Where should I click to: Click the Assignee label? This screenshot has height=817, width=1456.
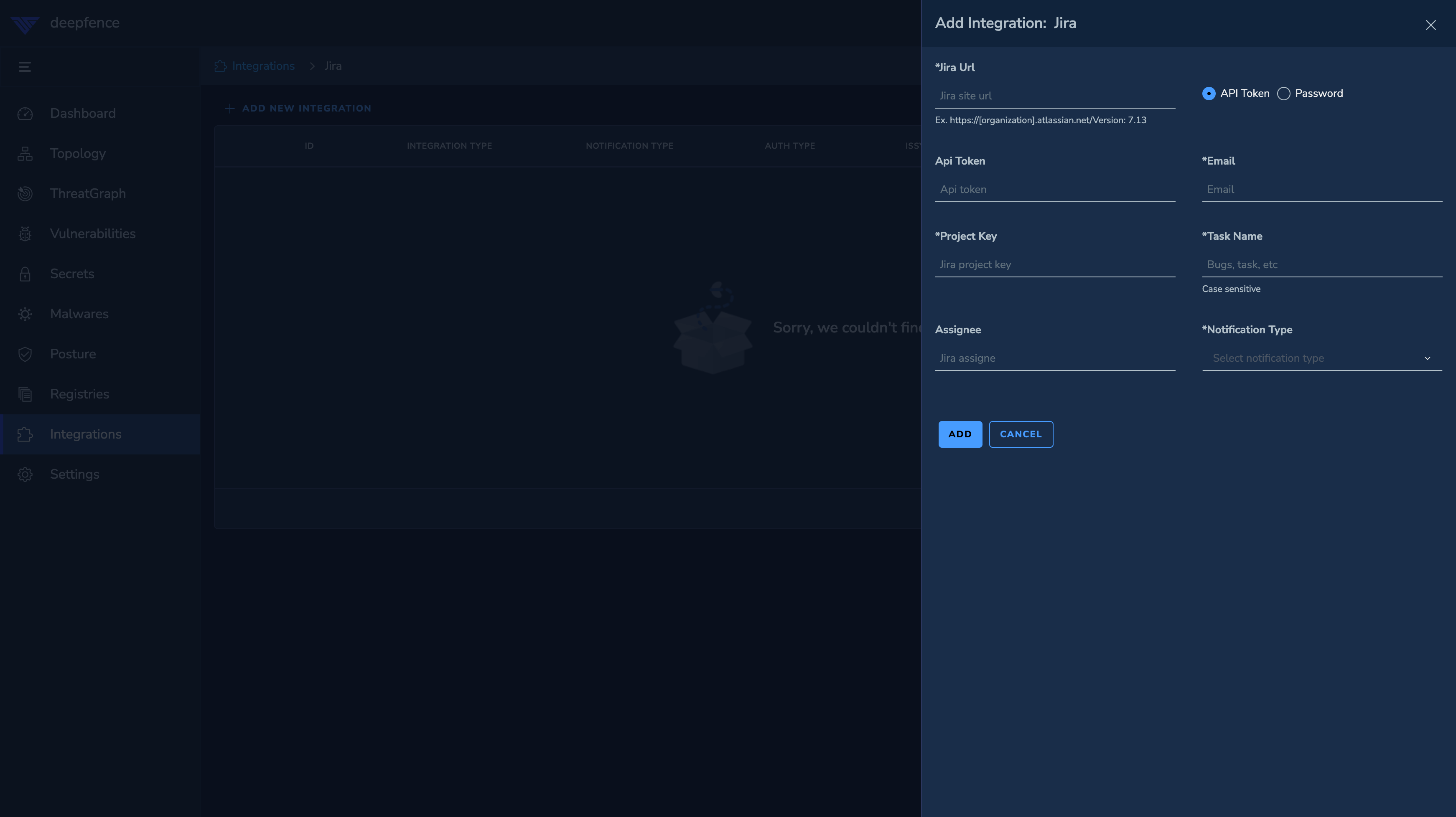(x=958, y=330)
